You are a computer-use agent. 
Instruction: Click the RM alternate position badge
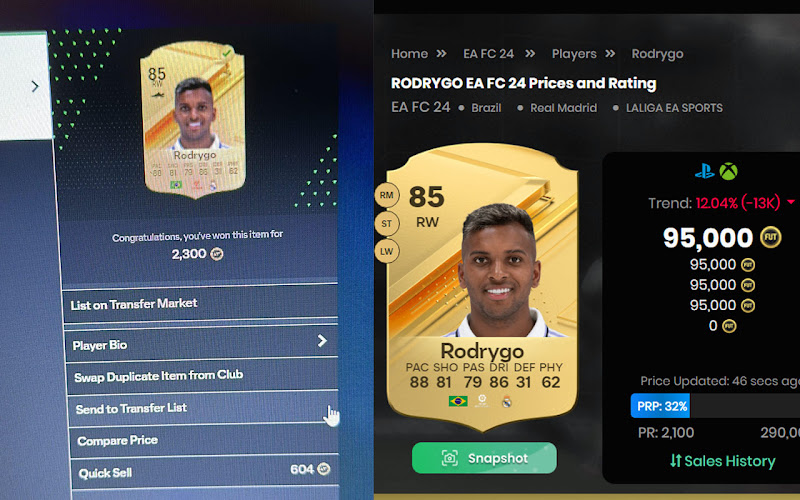[x=387, y=195]
